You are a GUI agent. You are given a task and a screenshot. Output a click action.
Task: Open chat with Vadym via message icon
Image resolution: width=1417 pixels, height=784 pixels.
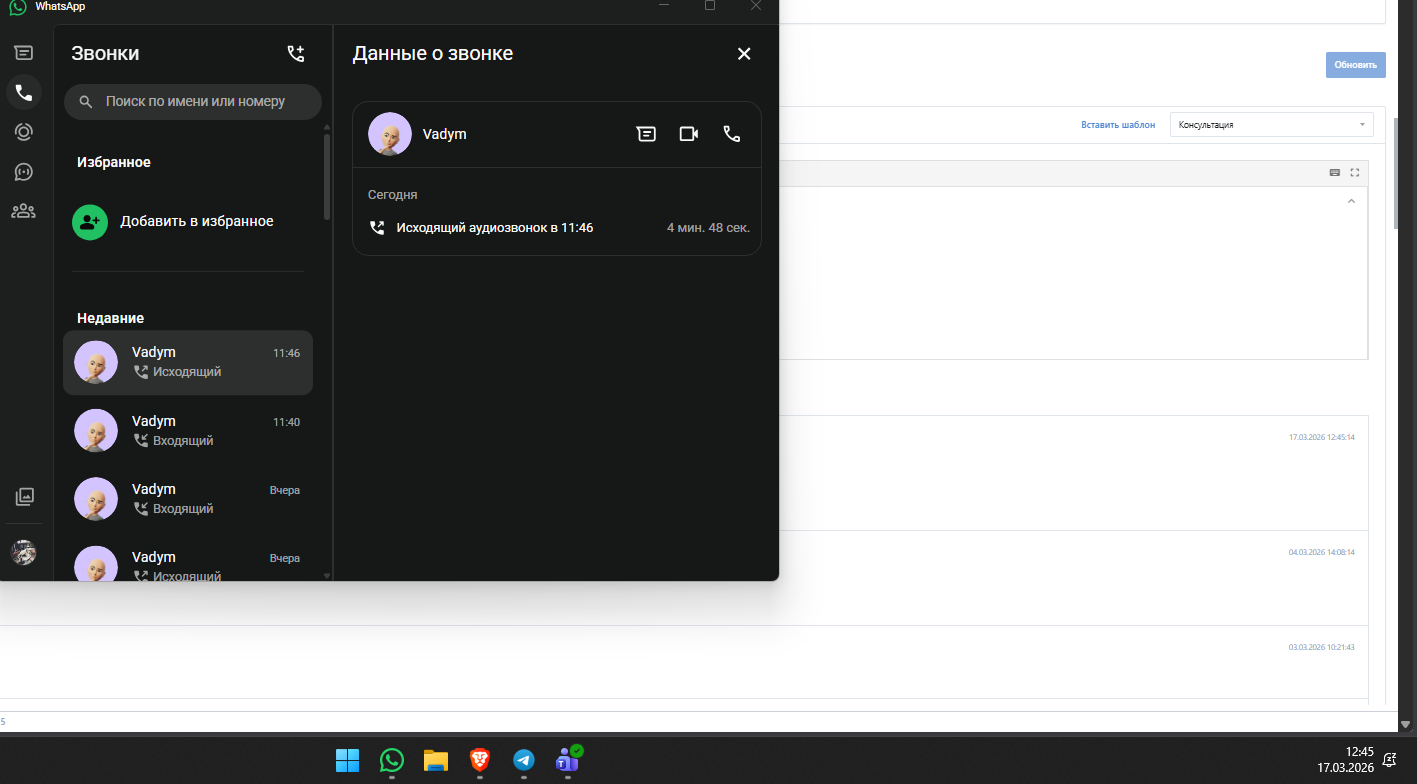pos(647,134)
